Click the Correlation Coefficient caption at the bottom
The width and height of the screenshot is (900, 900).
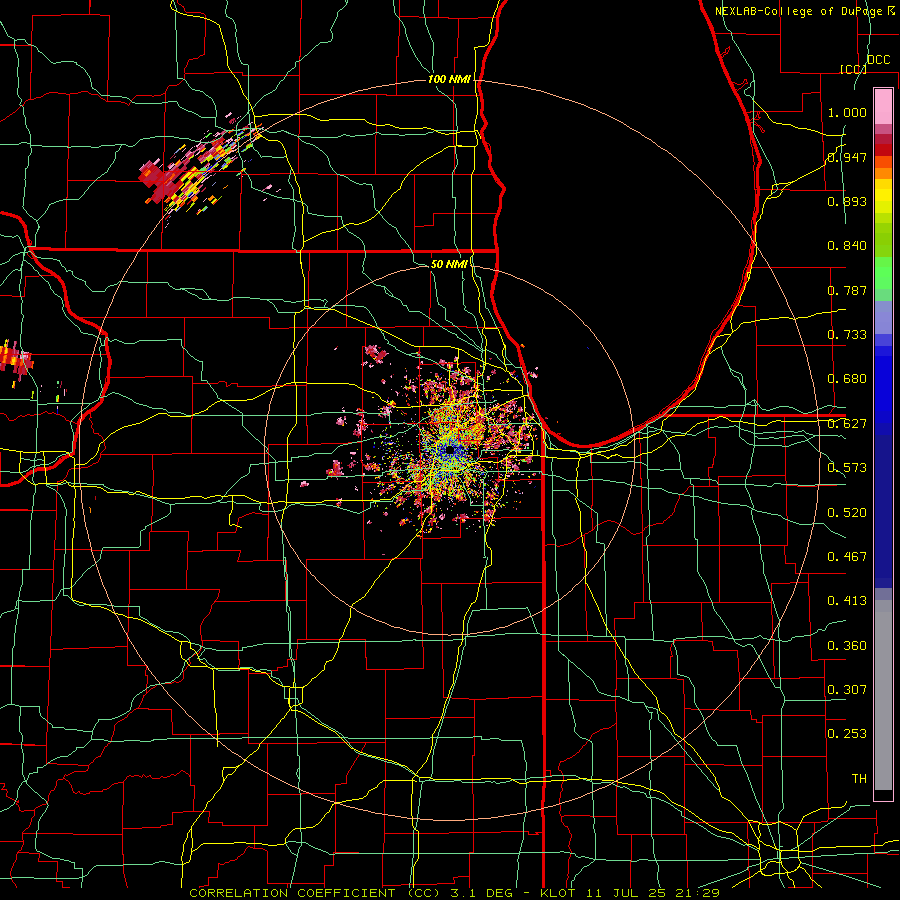(x=454, y=893)
